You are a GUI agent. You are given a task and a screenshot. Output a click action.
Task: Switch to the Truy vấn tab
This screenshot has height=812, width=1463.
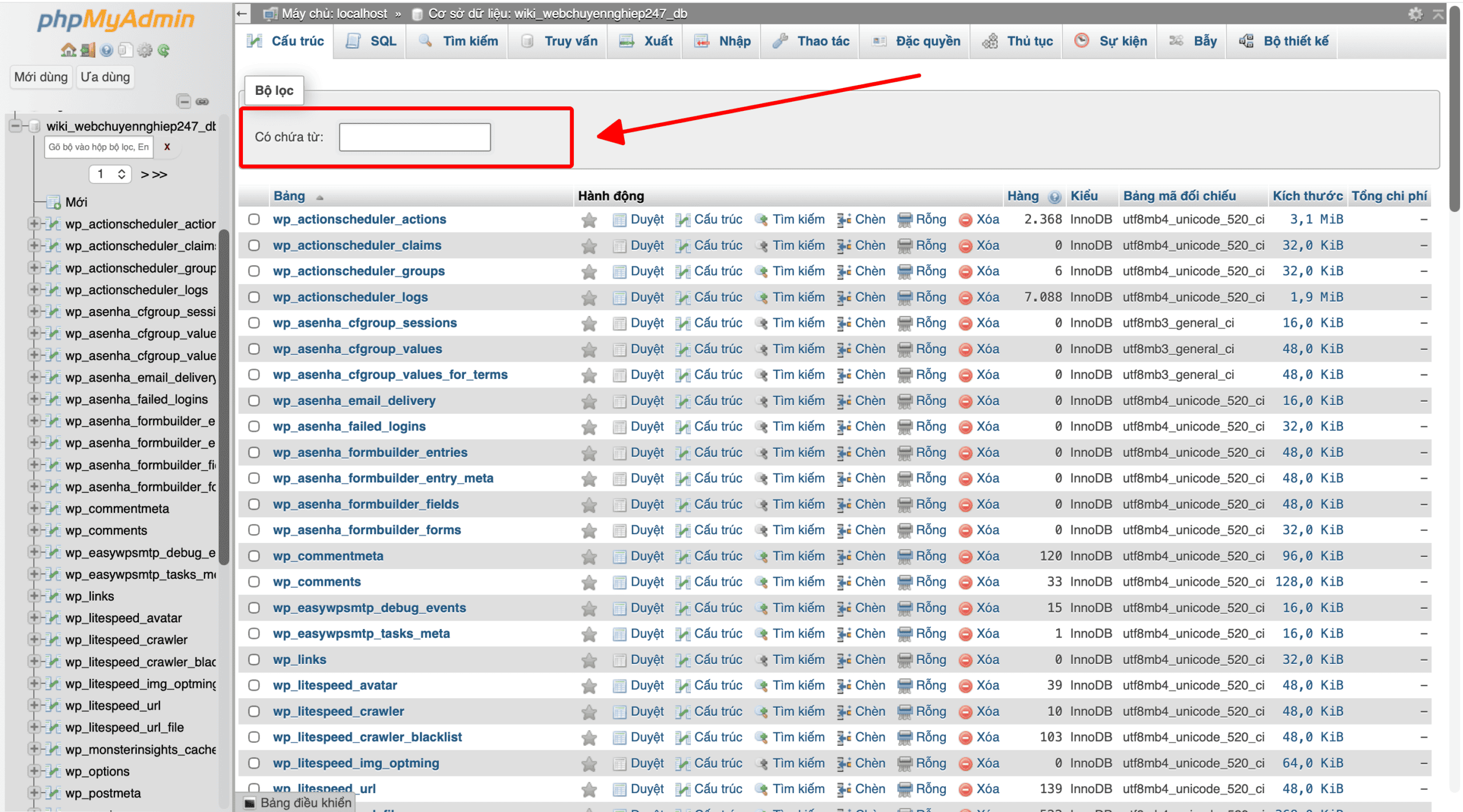click(558, 41)
